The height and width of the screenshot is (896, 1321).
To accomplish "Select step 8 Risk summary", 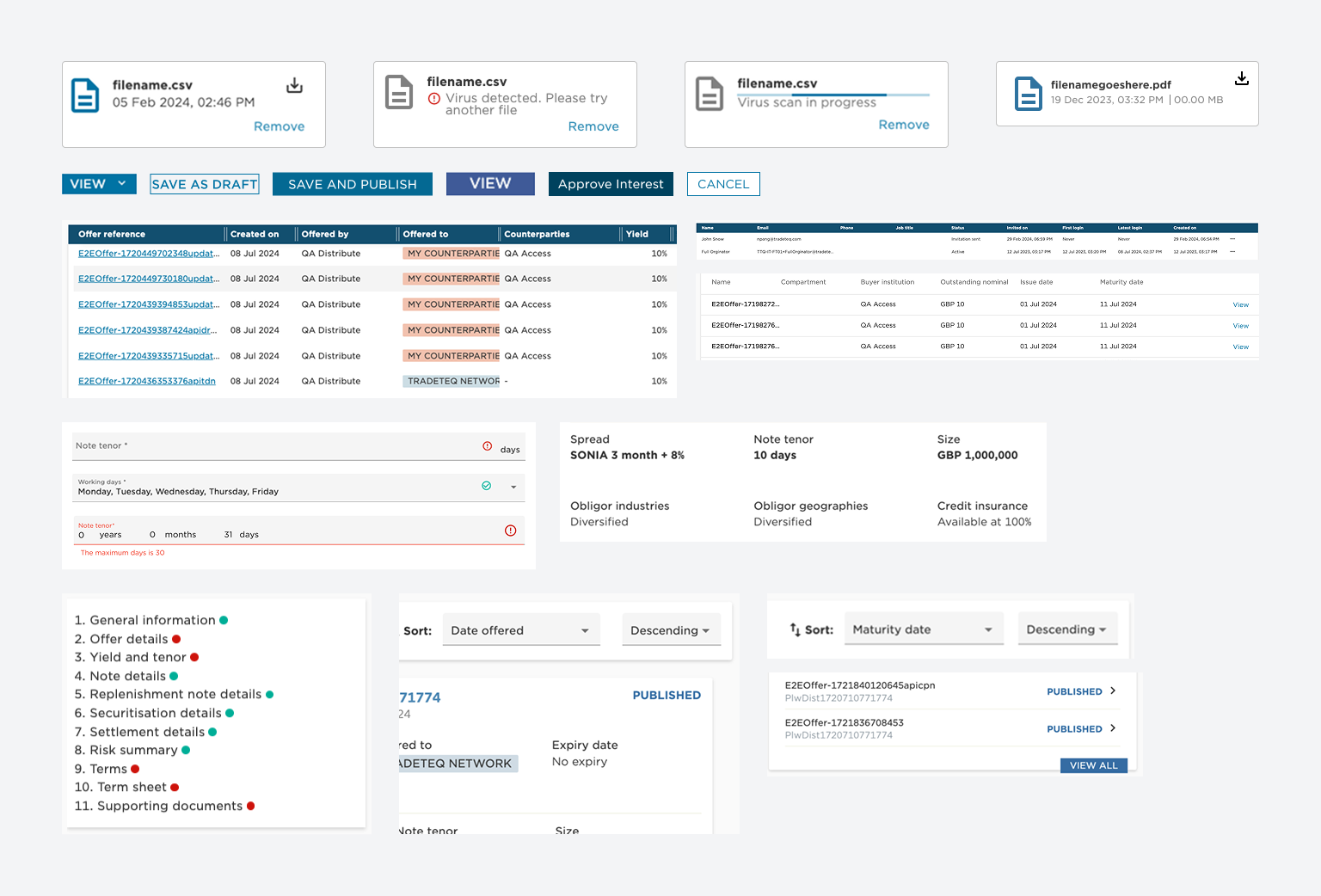I will pos(133,750).
